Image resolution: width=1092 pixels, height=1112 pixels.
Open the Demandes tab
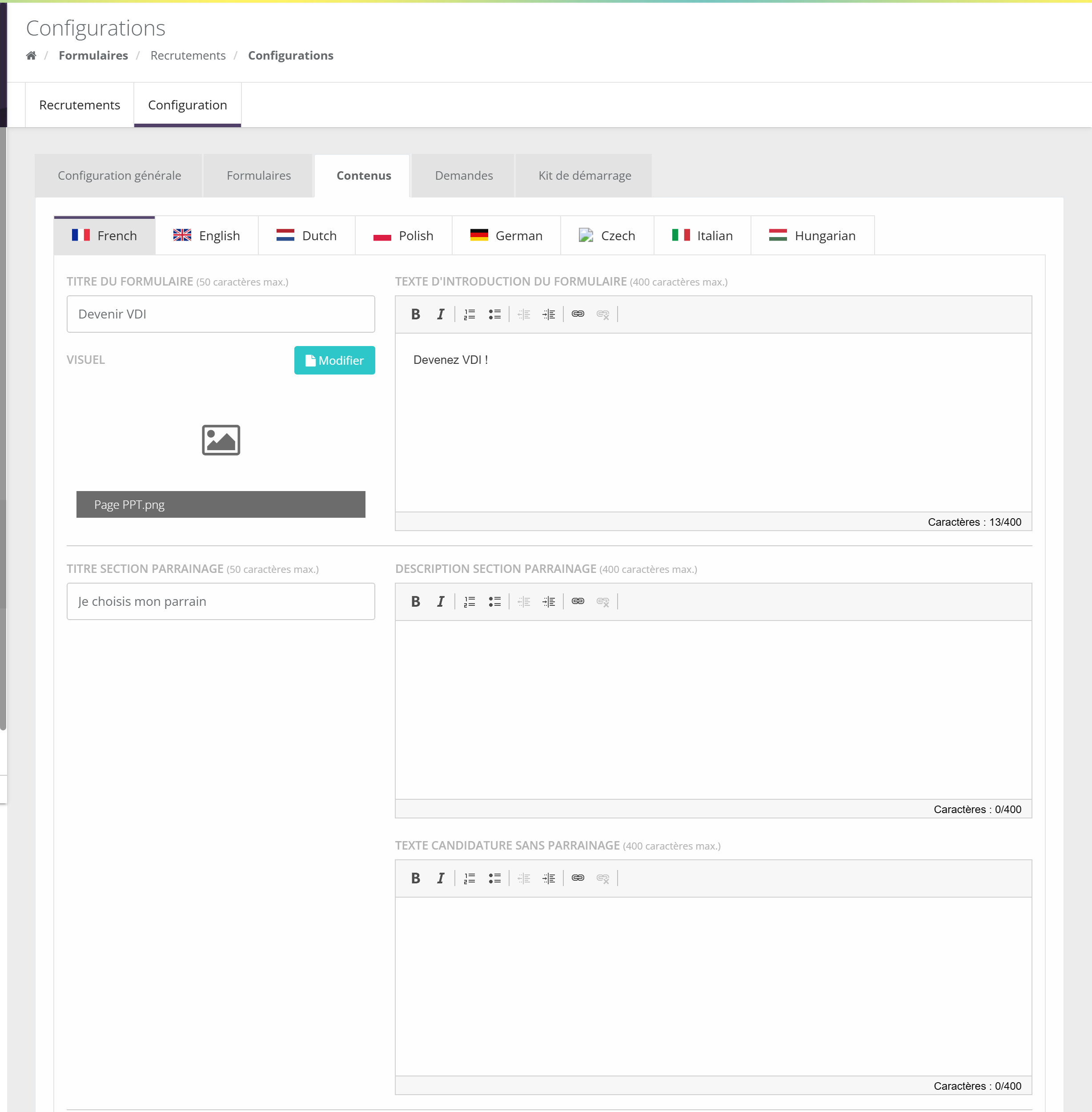(463, 176)
